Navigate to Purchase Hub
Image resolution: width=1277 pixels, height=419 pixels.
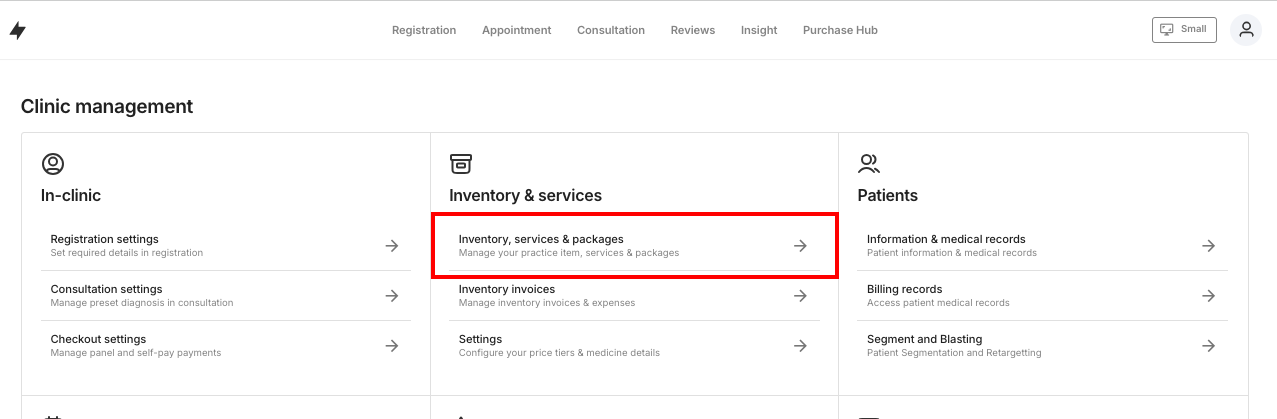click(x=840, y=30)
